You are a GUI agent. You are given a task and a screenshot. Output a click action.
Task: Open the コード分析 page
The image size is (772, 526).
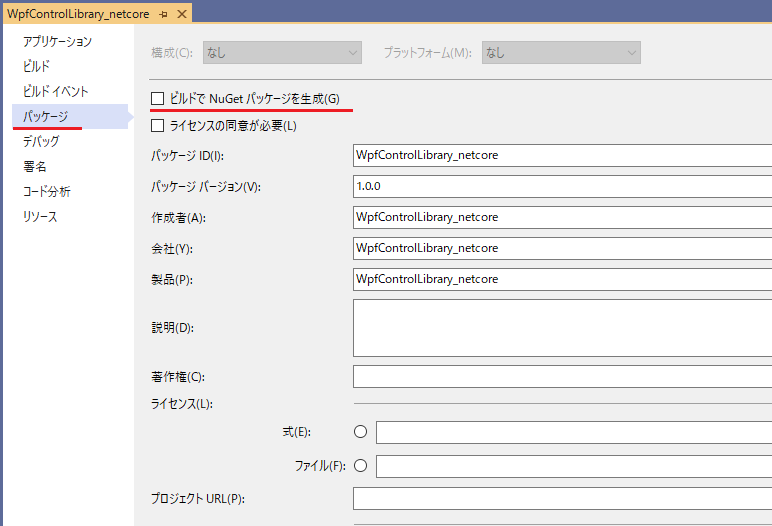[x=47, y=192]
